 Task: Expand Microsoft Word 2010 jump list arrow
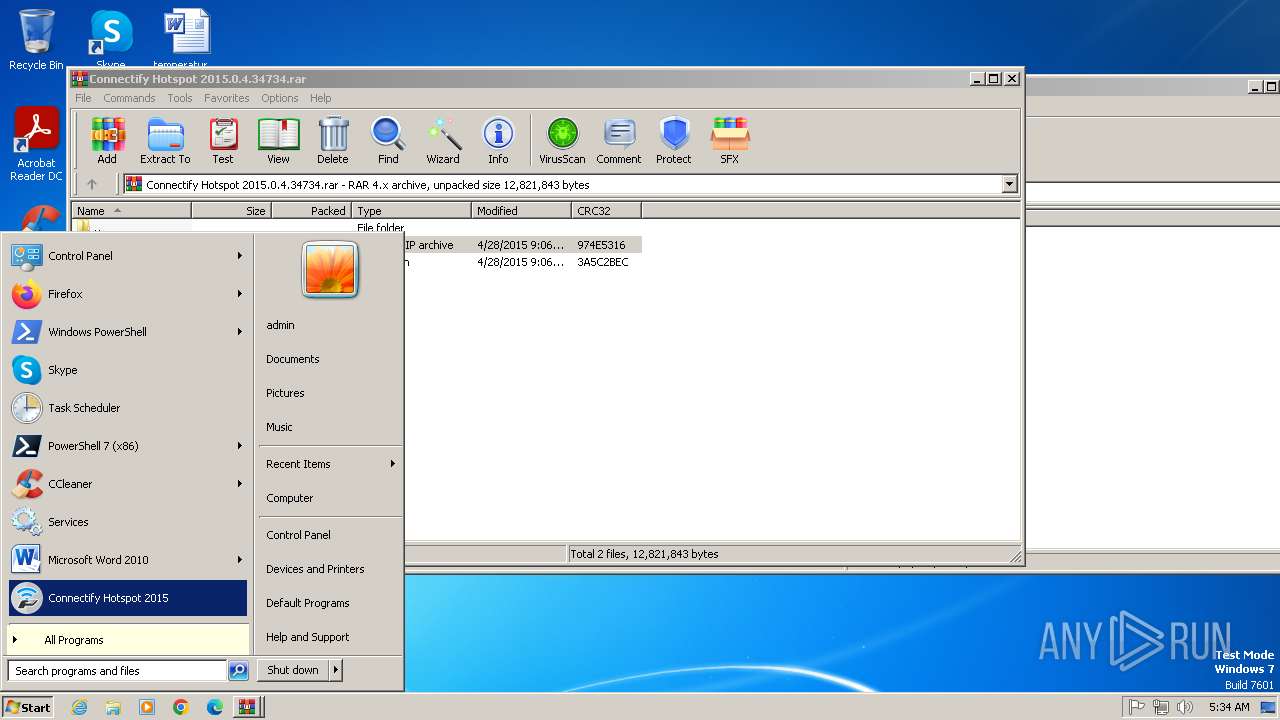click(x=240, y=560)
